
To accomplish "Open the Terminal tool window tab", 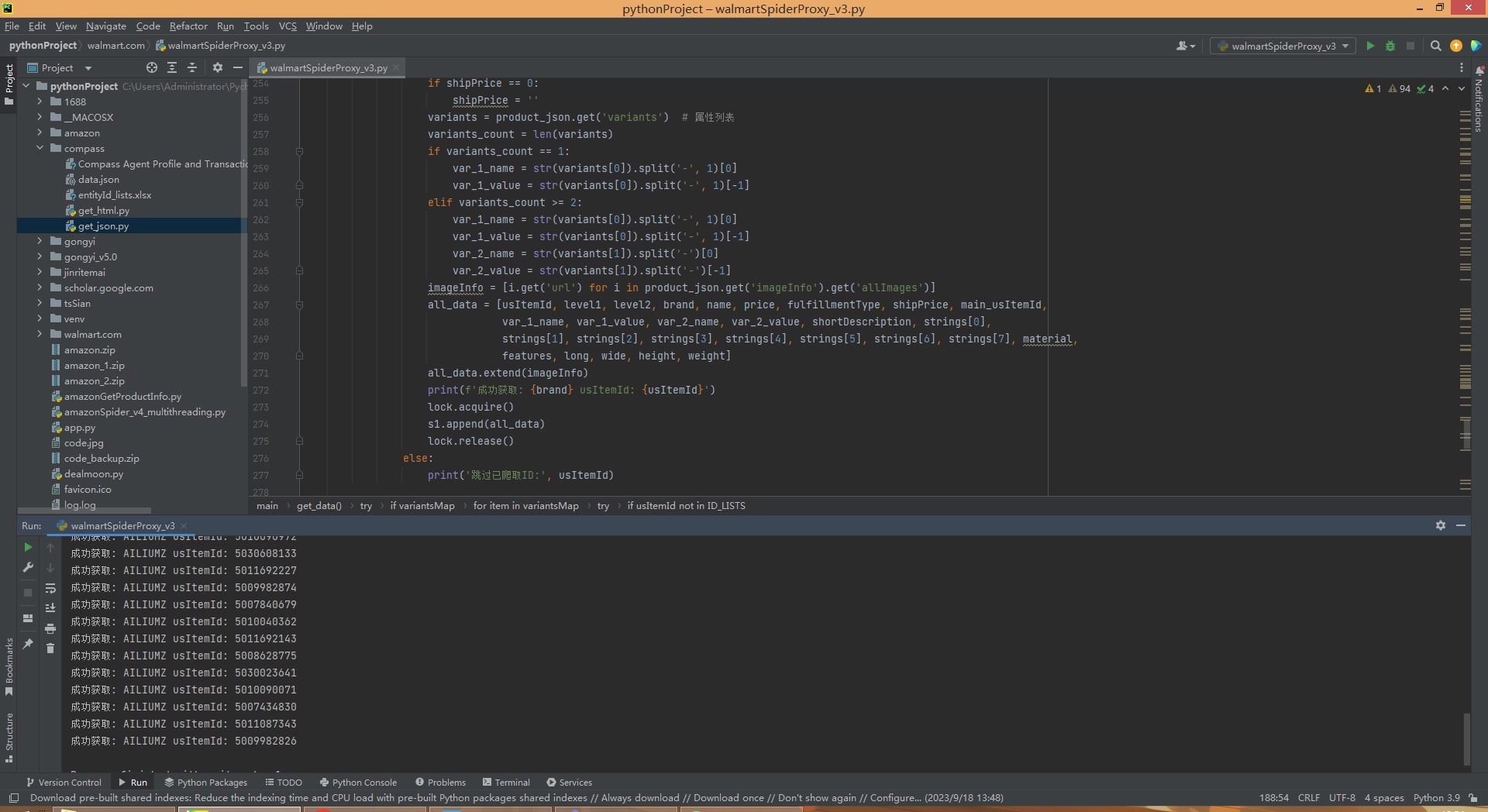I will pyautogui.click(x=506, y=783).
